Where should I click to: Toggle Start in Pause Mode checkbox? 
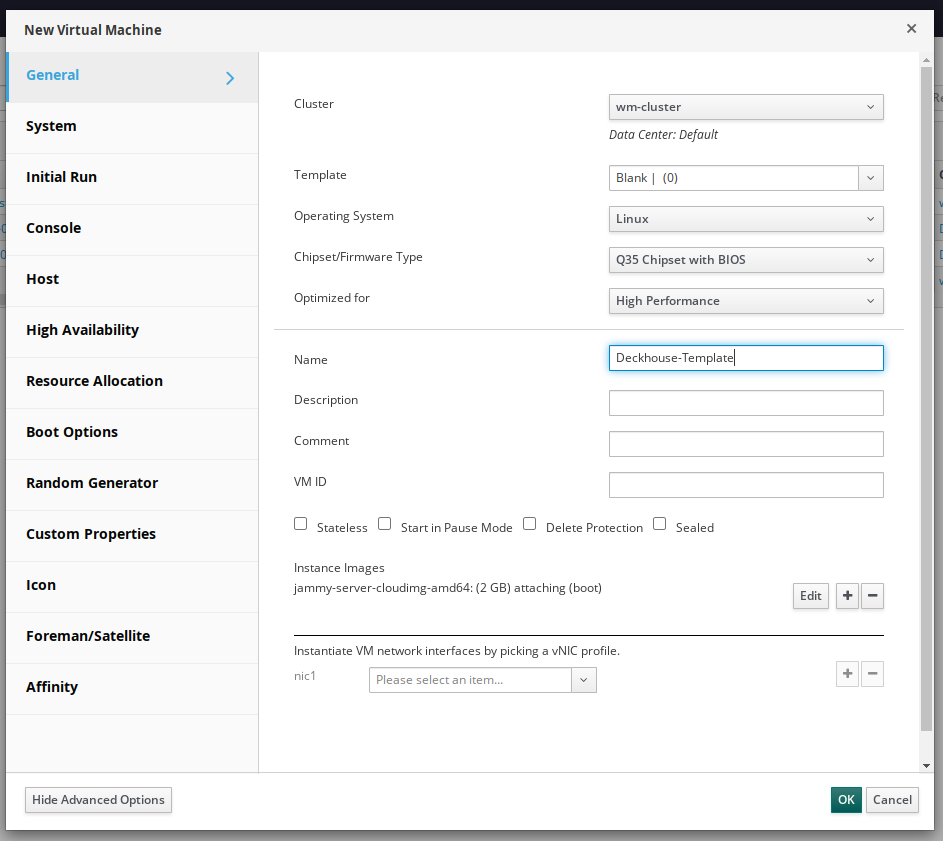tap(384, 524)
